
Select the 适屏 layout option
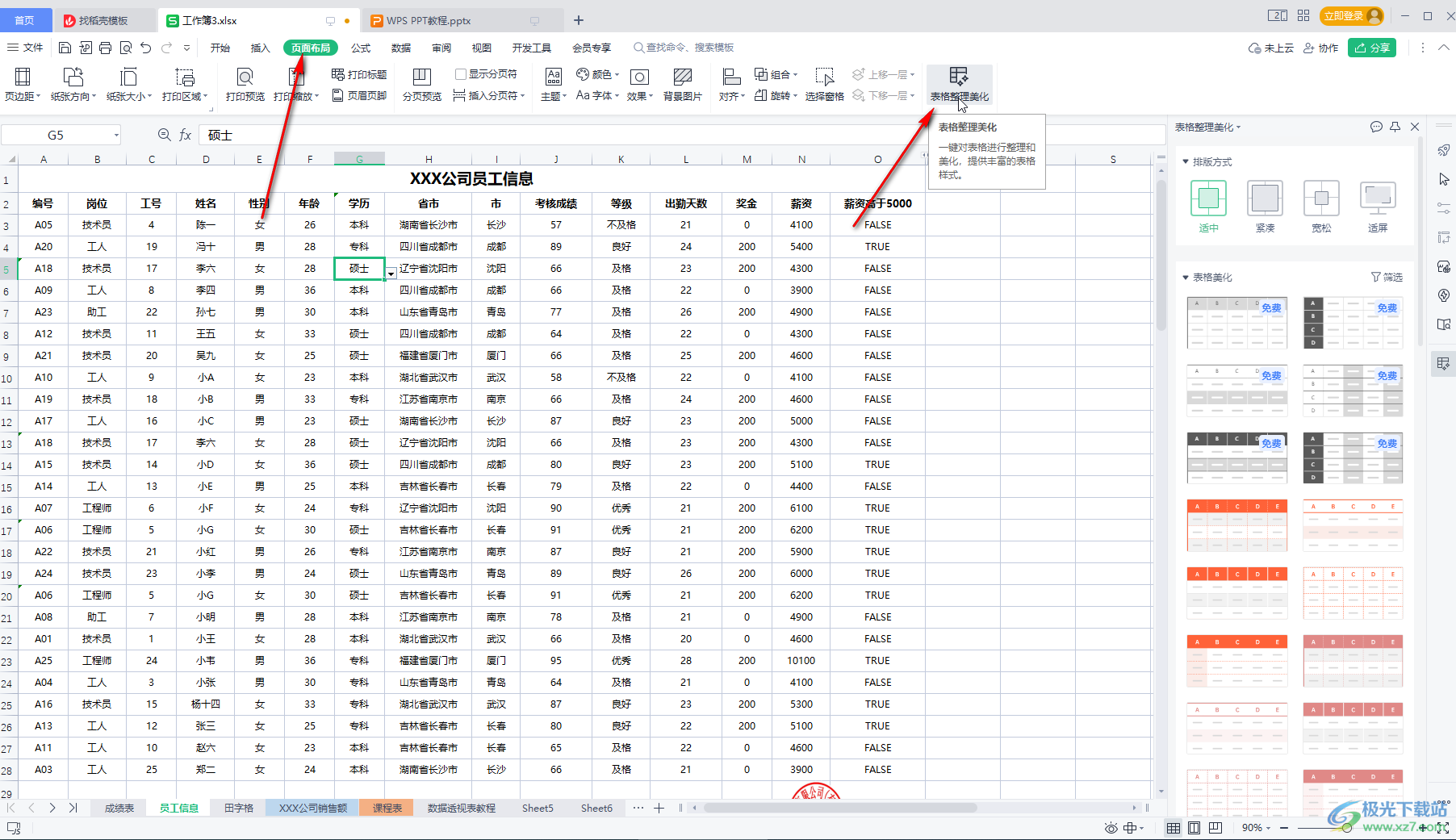coord(1378,207)
